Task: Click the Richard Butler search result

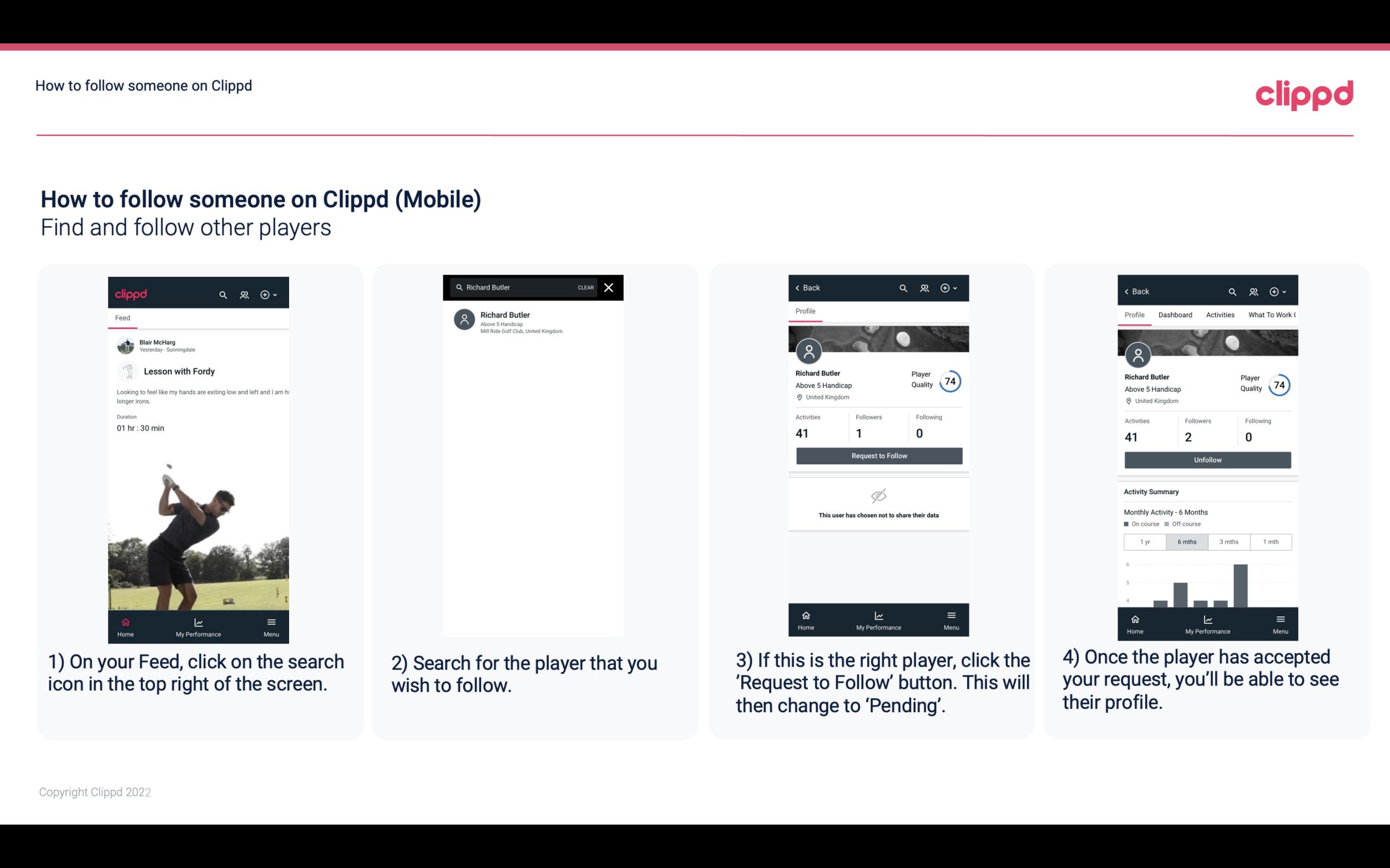Action: click(x=536, y=321)
